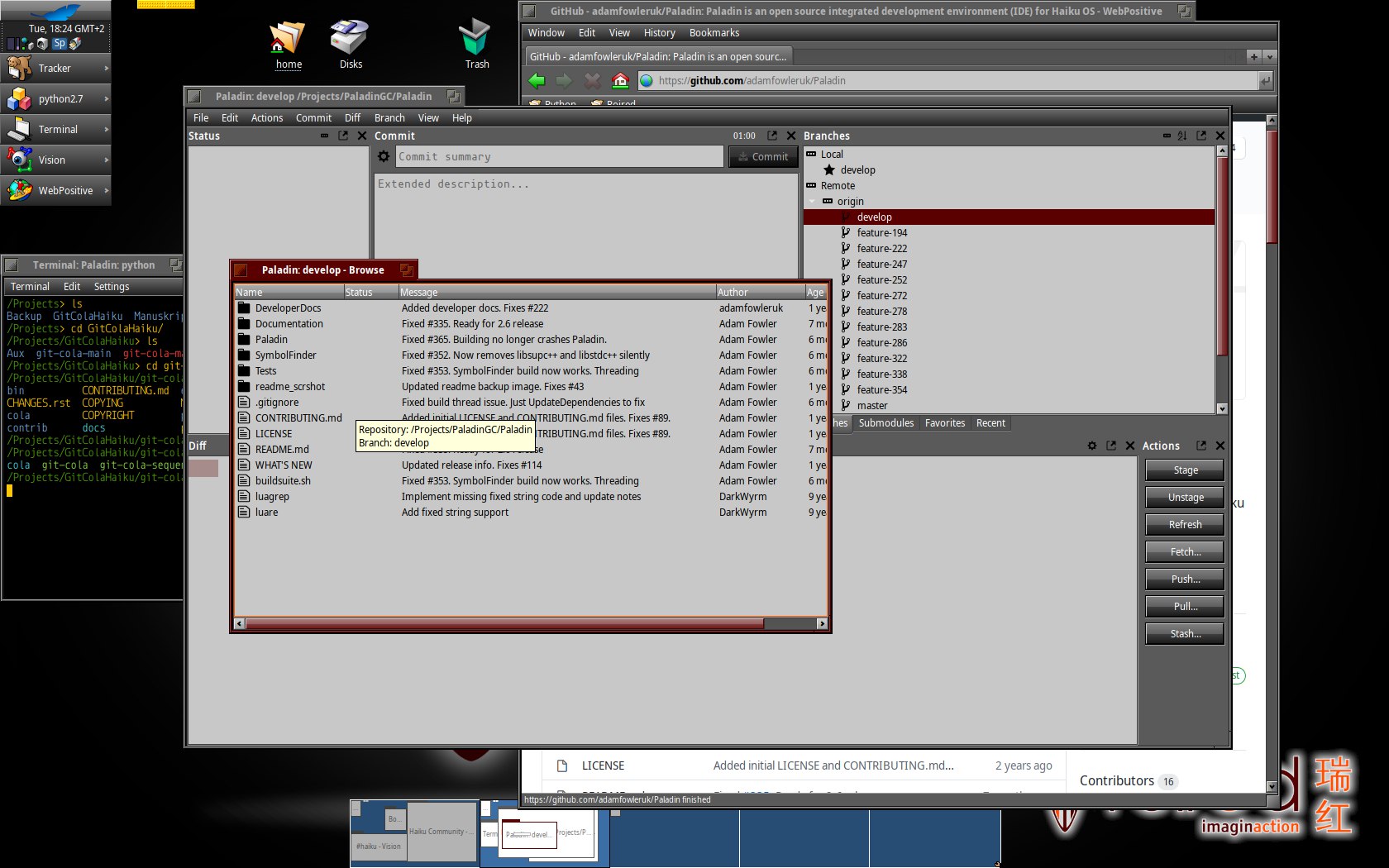1389x868 pixels.
Task: Detach the Status panel with the pop-out icon
Action: click(343, 136)
